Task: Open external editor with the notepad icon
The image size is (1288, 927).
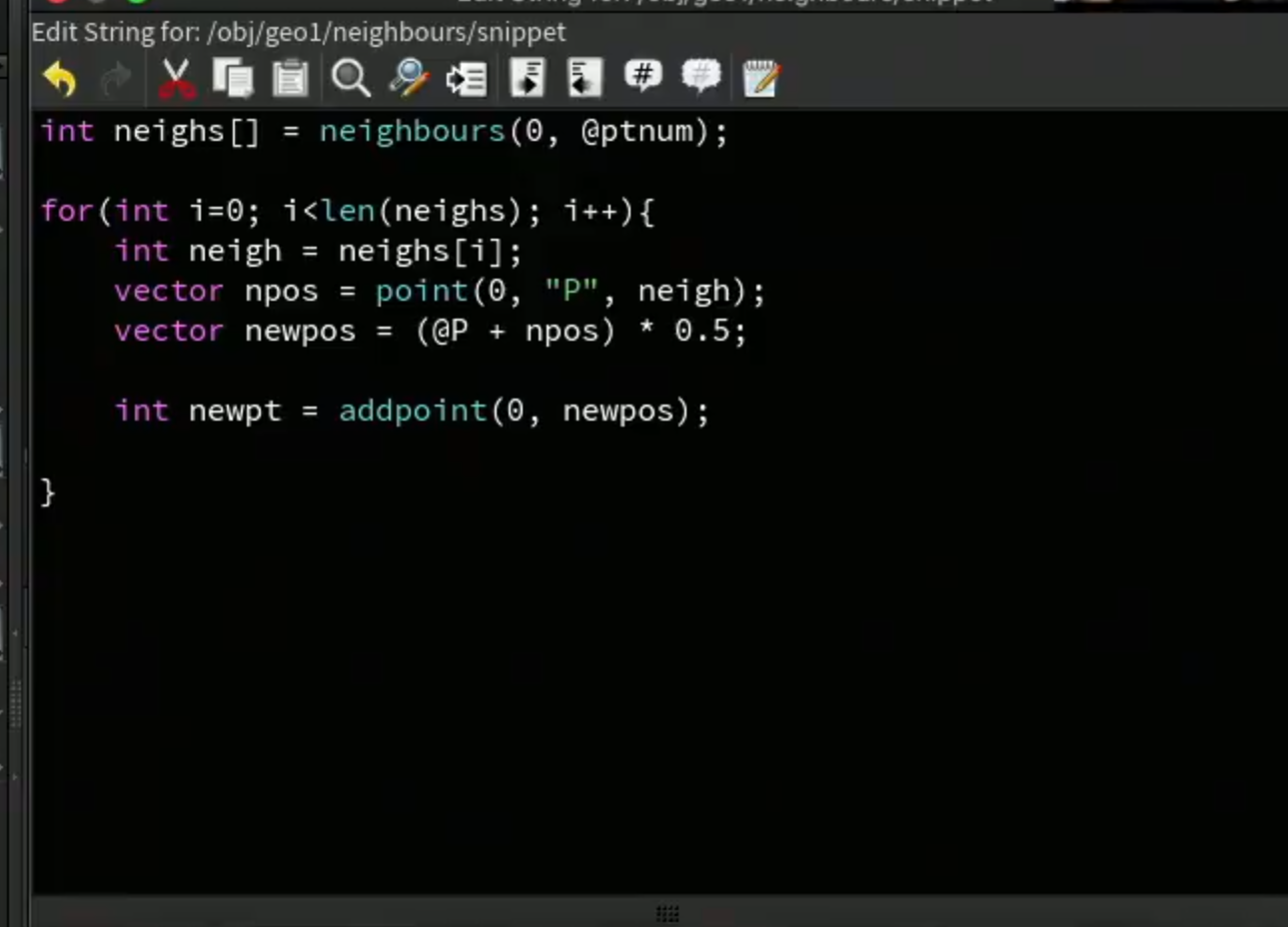Action: tap(760, 79)
